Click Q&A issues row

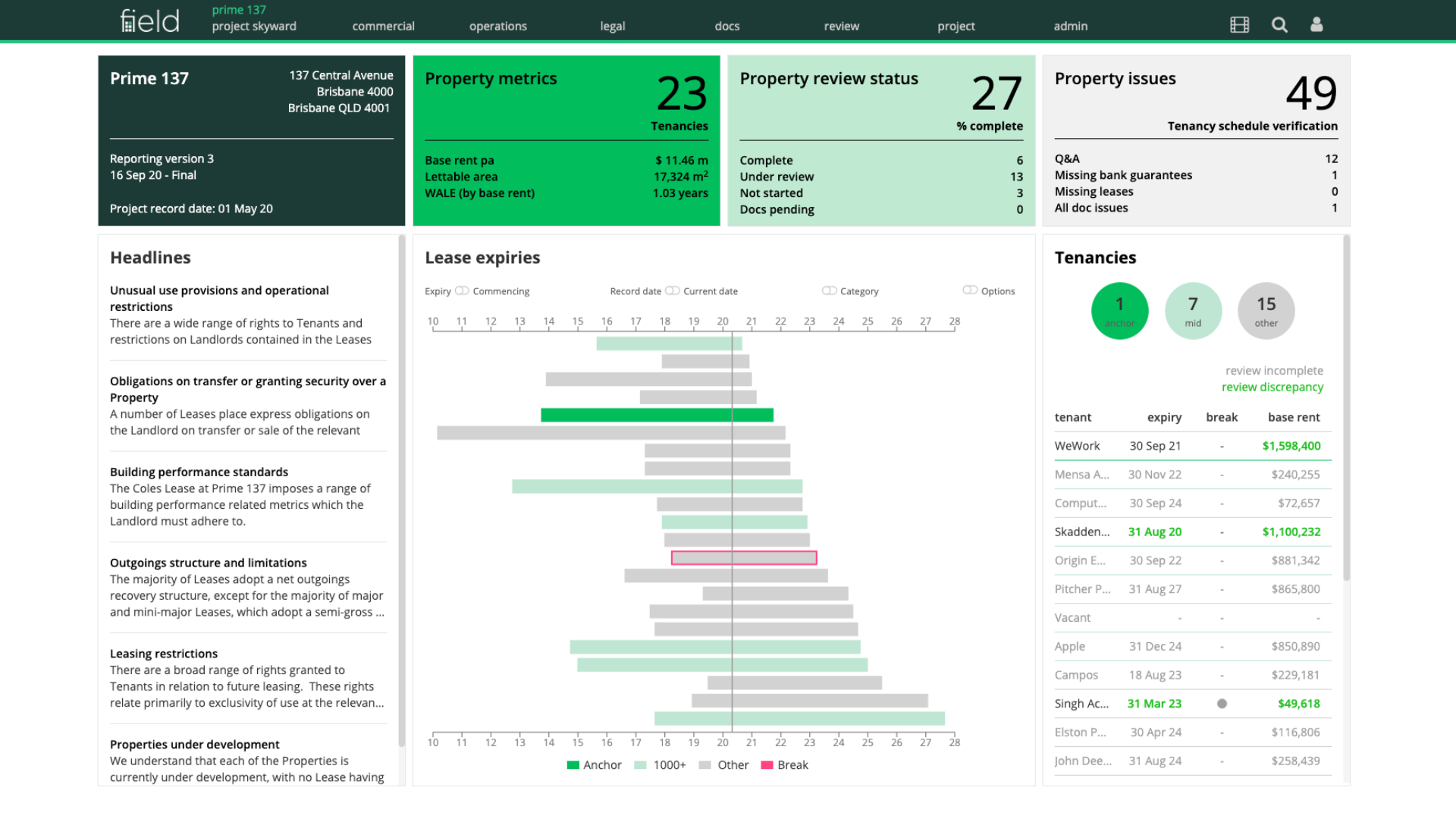pyautogui.click(x=1196, y=158)
